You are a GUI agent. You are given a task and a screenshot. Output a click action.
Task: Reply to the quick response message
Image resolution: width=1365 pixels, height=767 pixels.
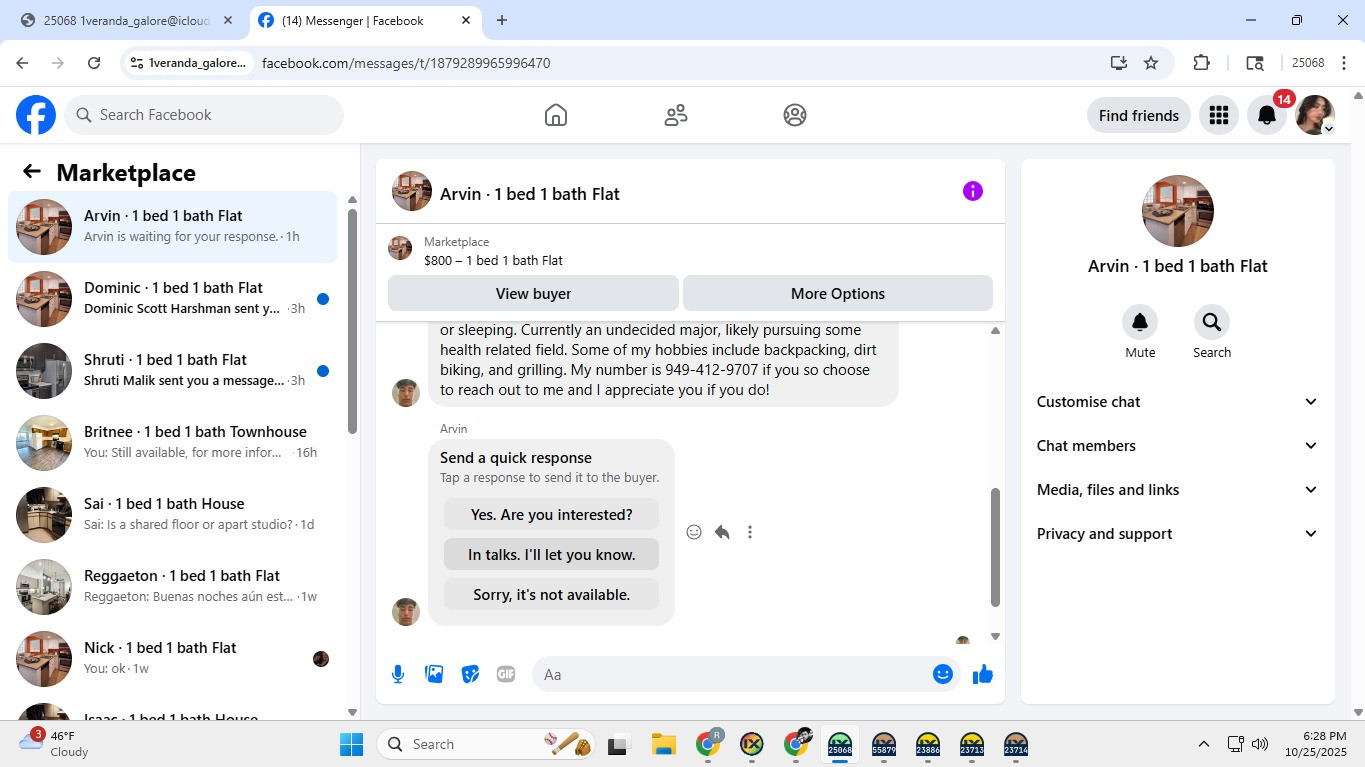(x=722, y=532)
